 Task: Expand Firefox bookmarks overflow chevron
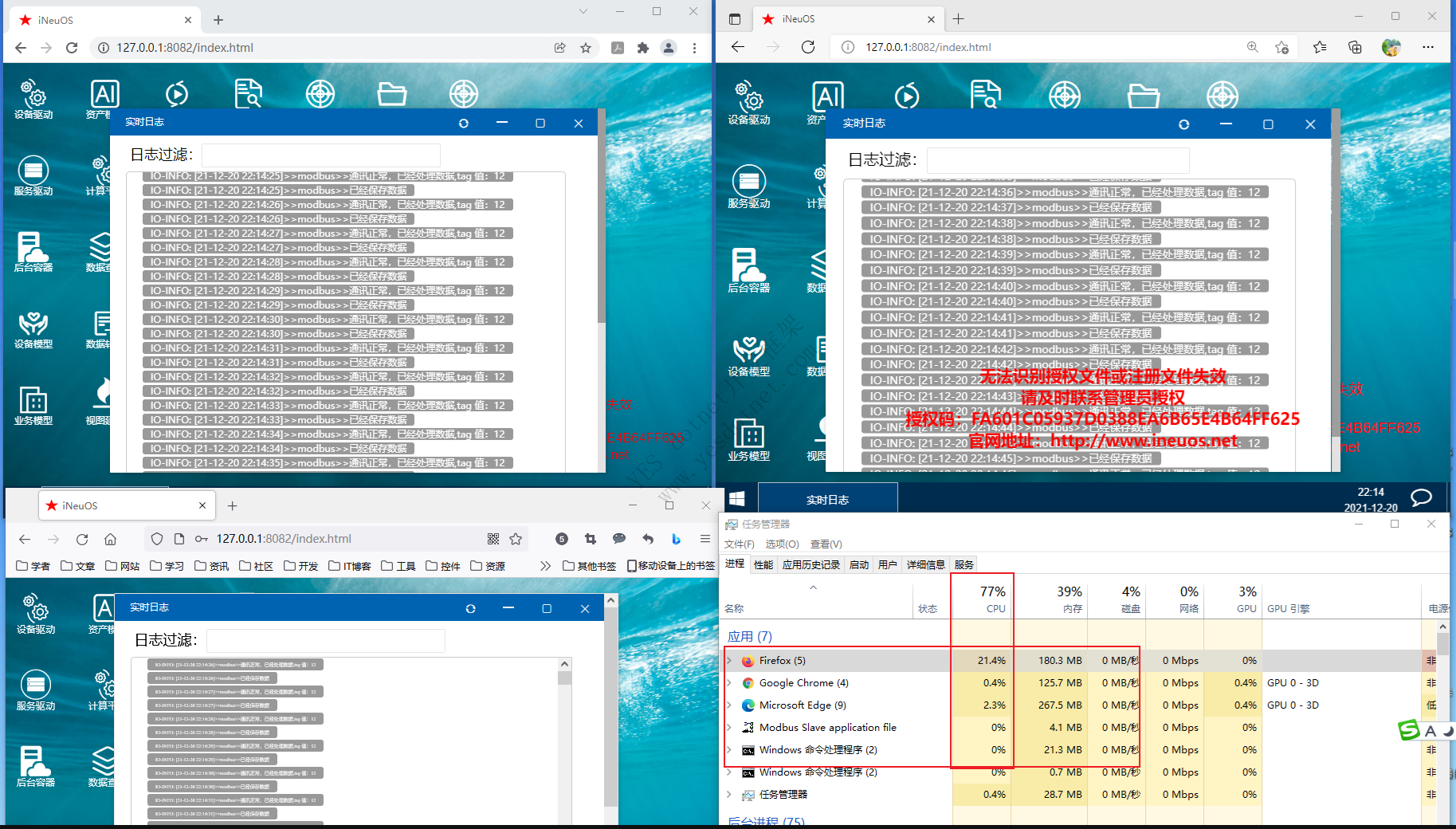click(545, 566)
